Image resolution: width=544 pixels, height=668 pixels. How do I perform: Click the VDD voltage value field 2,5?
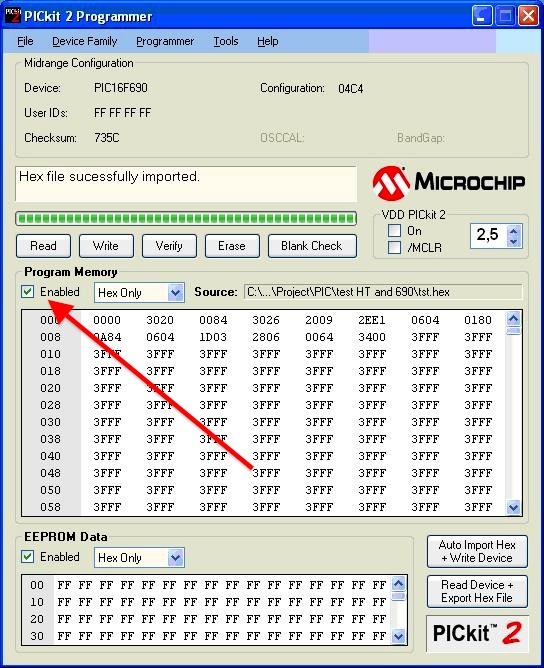[x=489, y=235]
